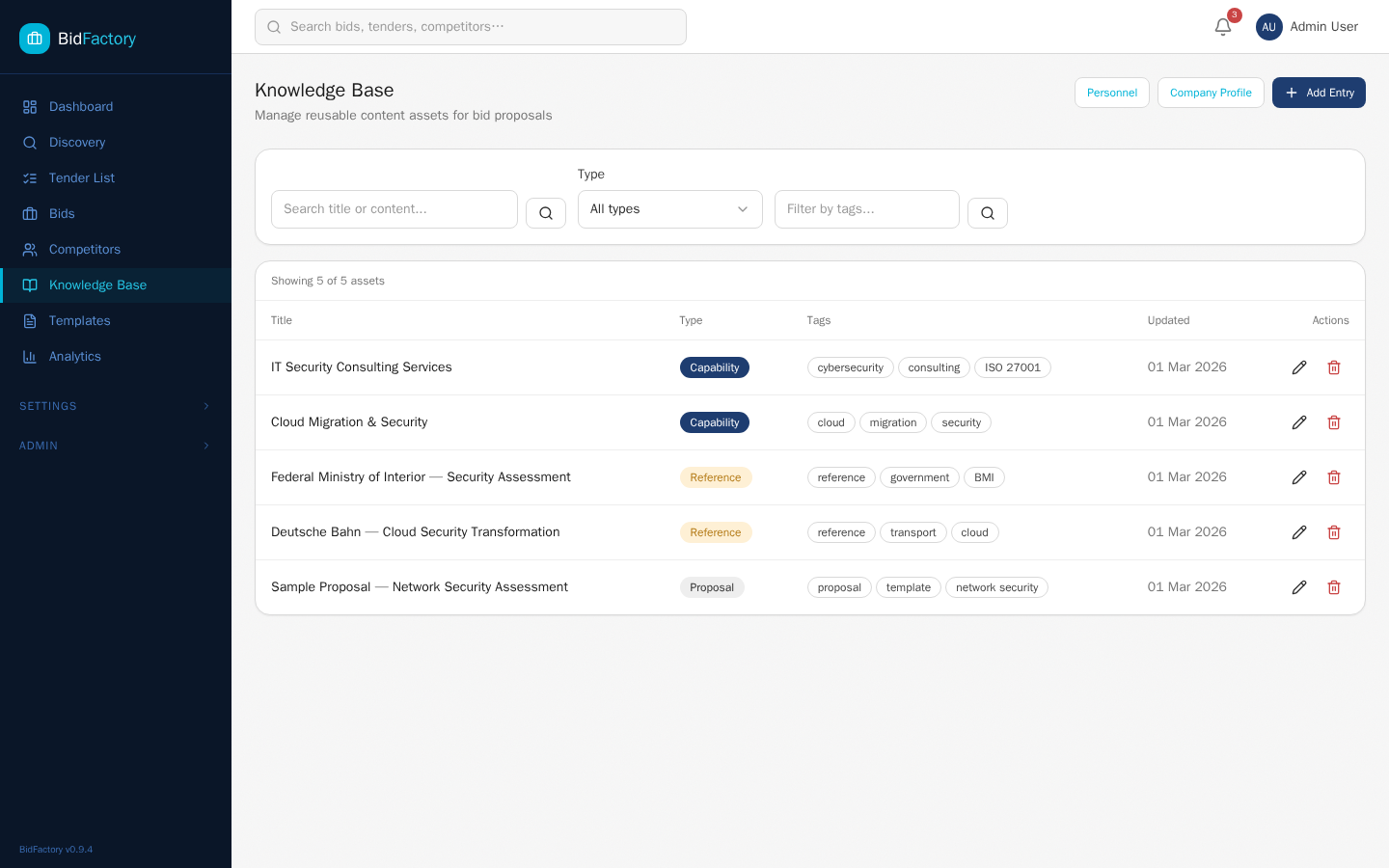Focus the Filter by tags field
Image resolution: width=1389 pixels, height=868 pixels.
(x=867, y=209)
